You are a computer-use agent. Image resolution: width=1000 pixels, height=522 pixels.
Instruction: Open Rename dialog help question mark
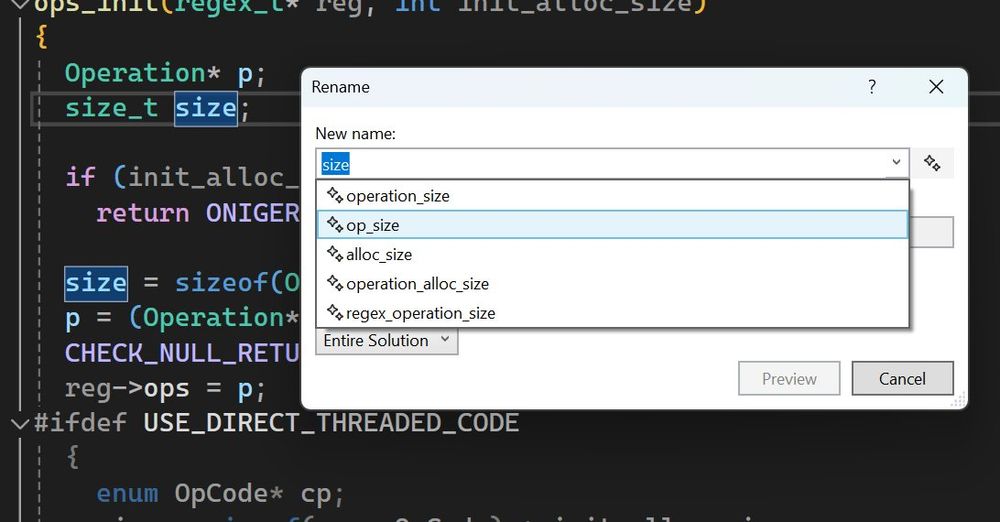click(872, 86)
